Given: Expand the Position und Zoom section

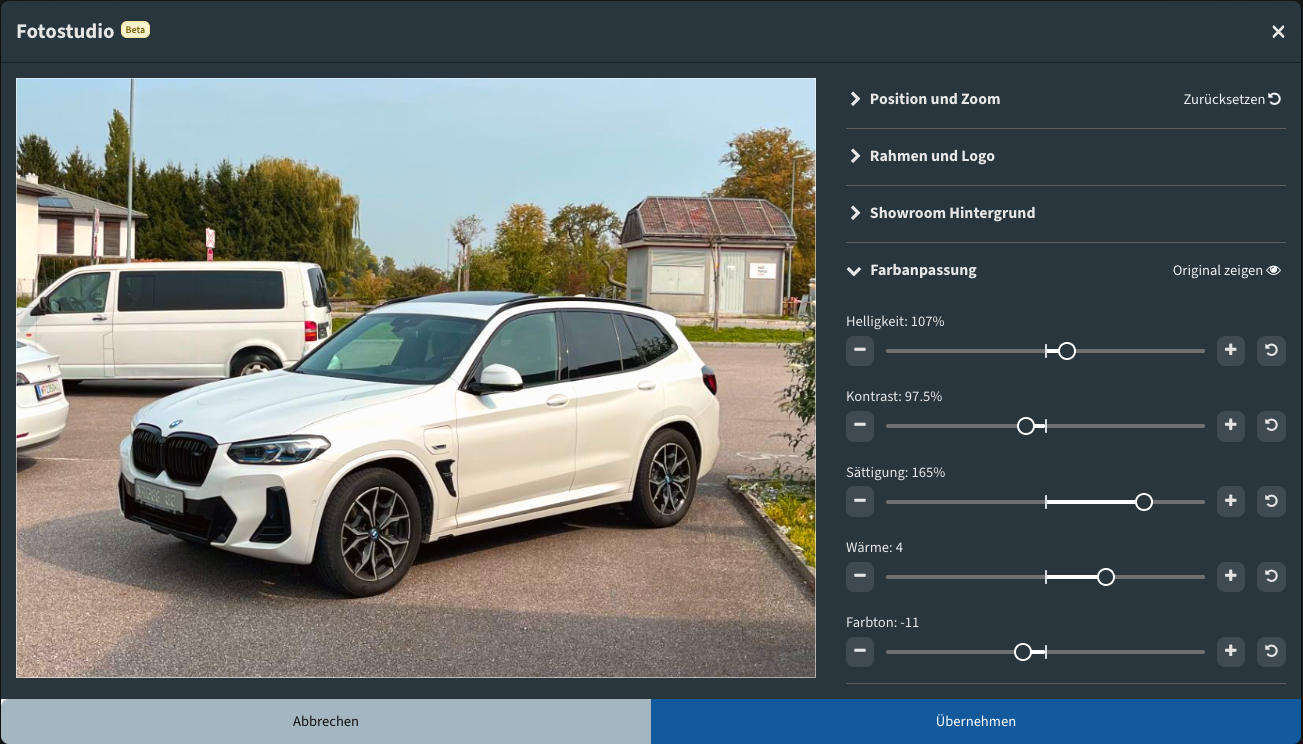Looking at the screenshot, I should (925, 99).
